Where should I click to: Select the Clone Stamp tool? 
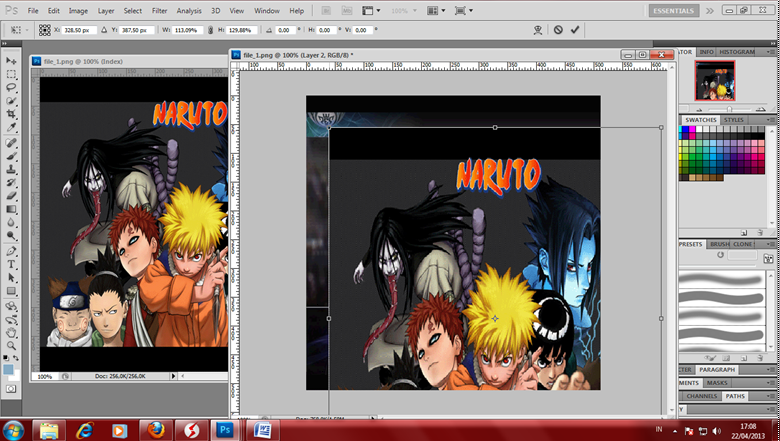(11, 170)
